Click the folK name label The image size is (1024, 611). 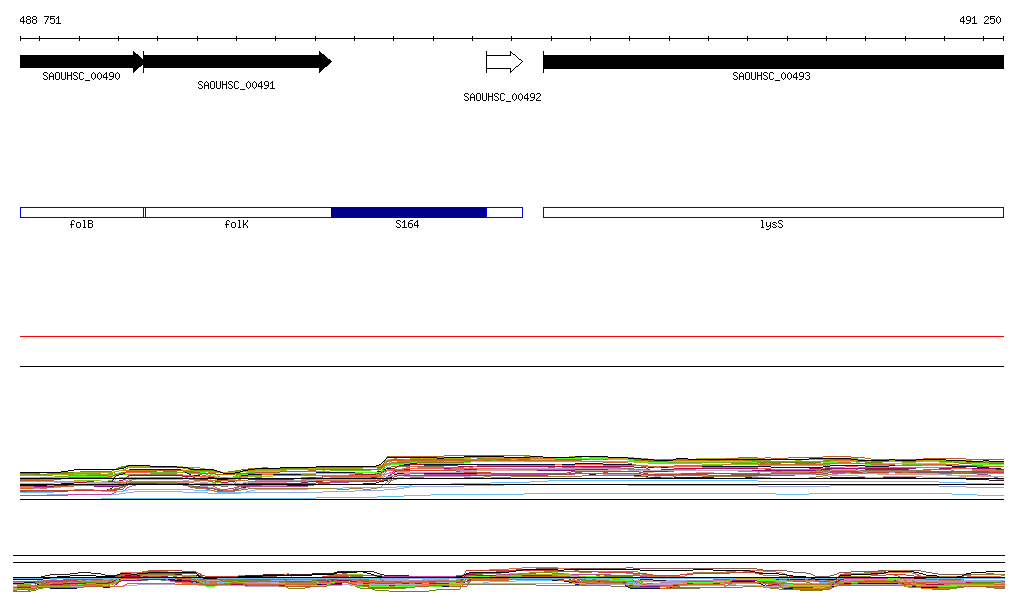(x=236, y=225)
